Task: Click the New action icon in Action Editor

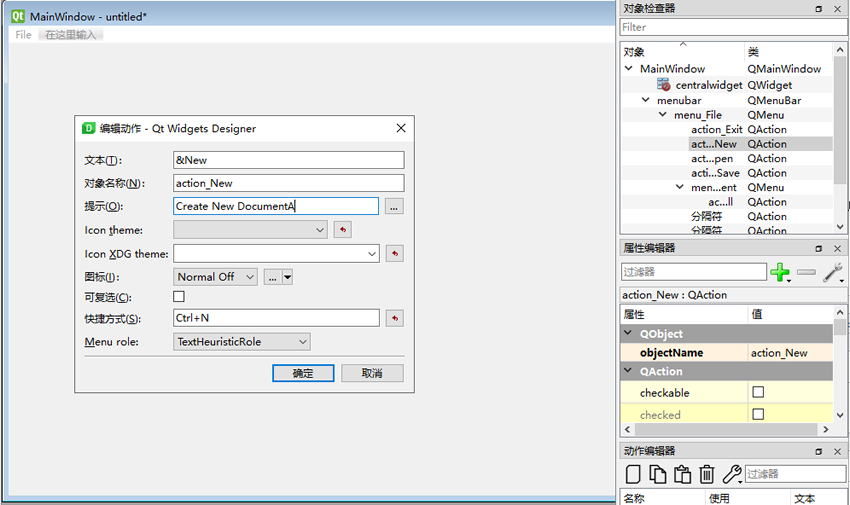Action: pos(633,474)
